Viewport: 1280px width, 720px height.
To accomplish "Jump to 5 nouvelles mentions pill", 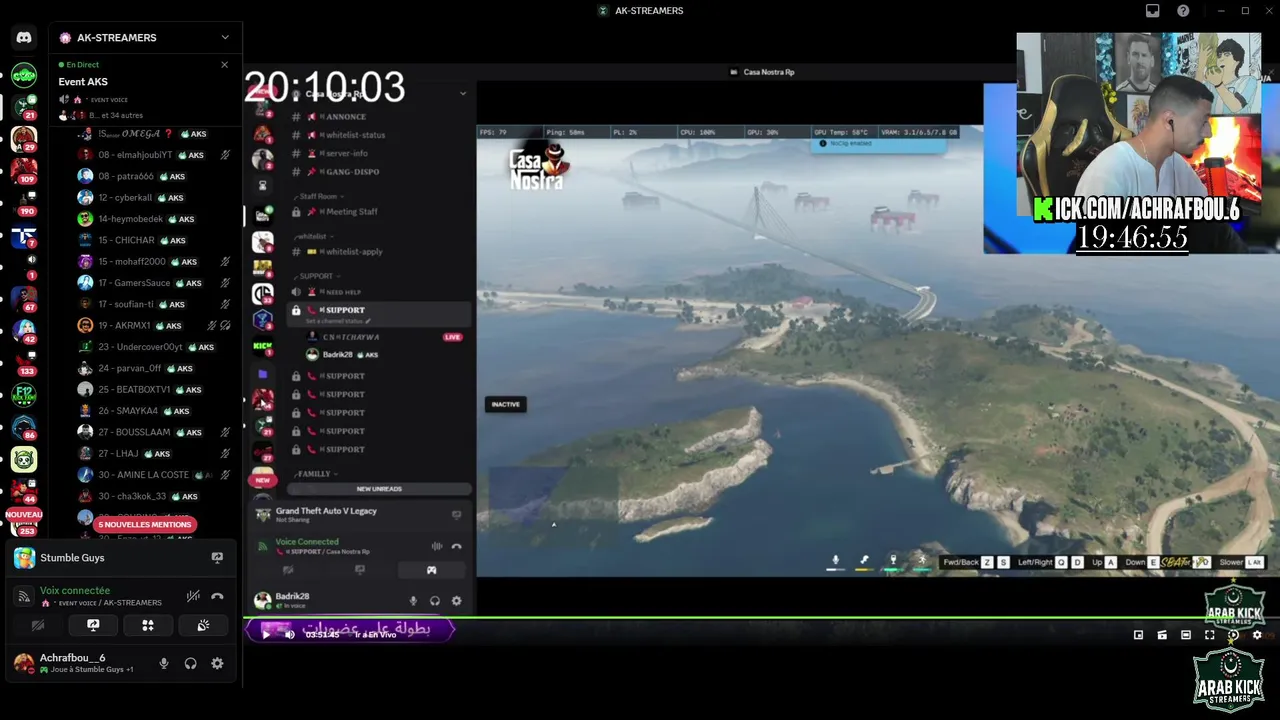I will 144,524.
